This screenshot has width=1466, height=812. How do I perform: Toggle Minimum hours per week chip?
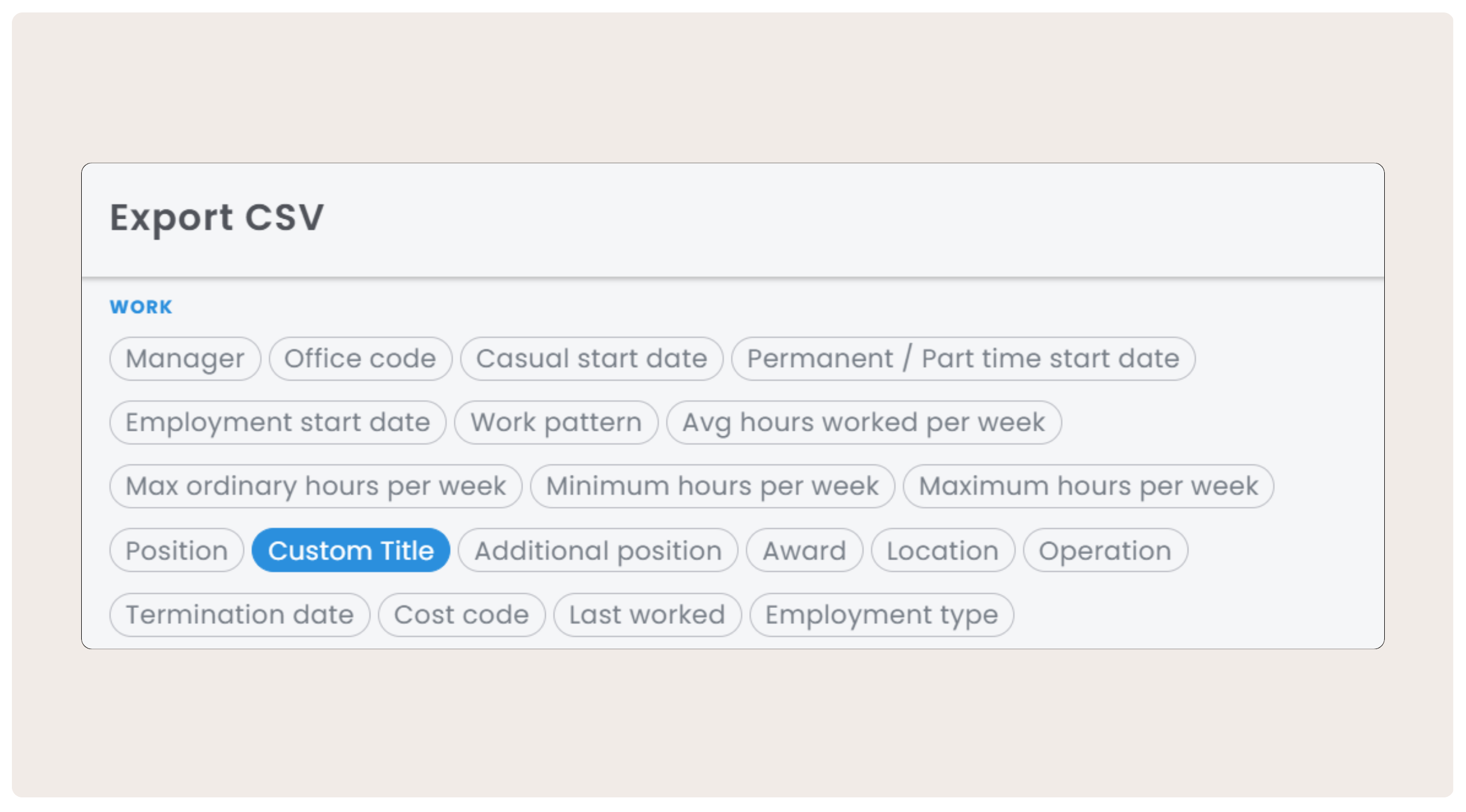[712, 486]
